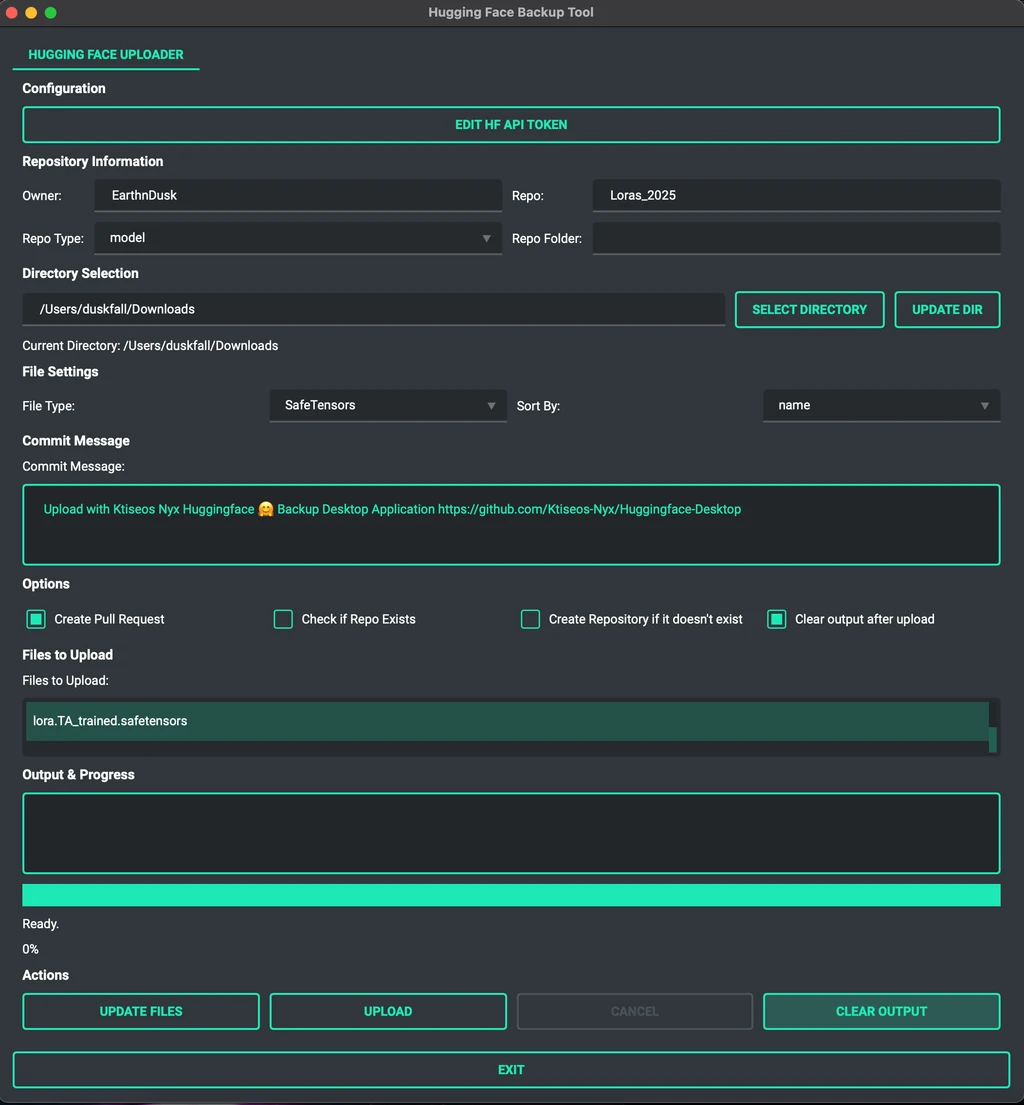The height and width of the screenshot is (1105, 1024).
Task: Enable the Check if Repo Exists checkbox
Action: pyautogui.click(x=283, y=619)
